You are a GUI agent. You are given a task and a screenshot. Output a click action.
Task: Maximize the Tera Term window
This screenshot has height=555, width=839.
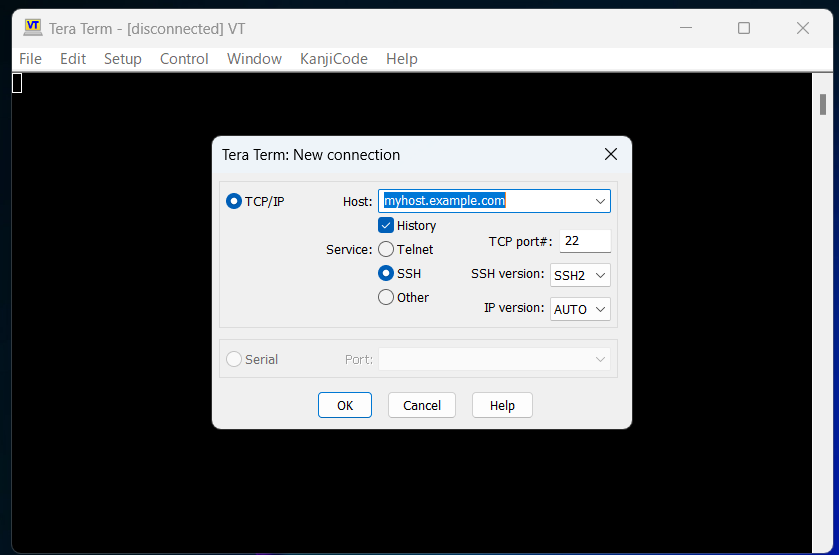[744, 28]
